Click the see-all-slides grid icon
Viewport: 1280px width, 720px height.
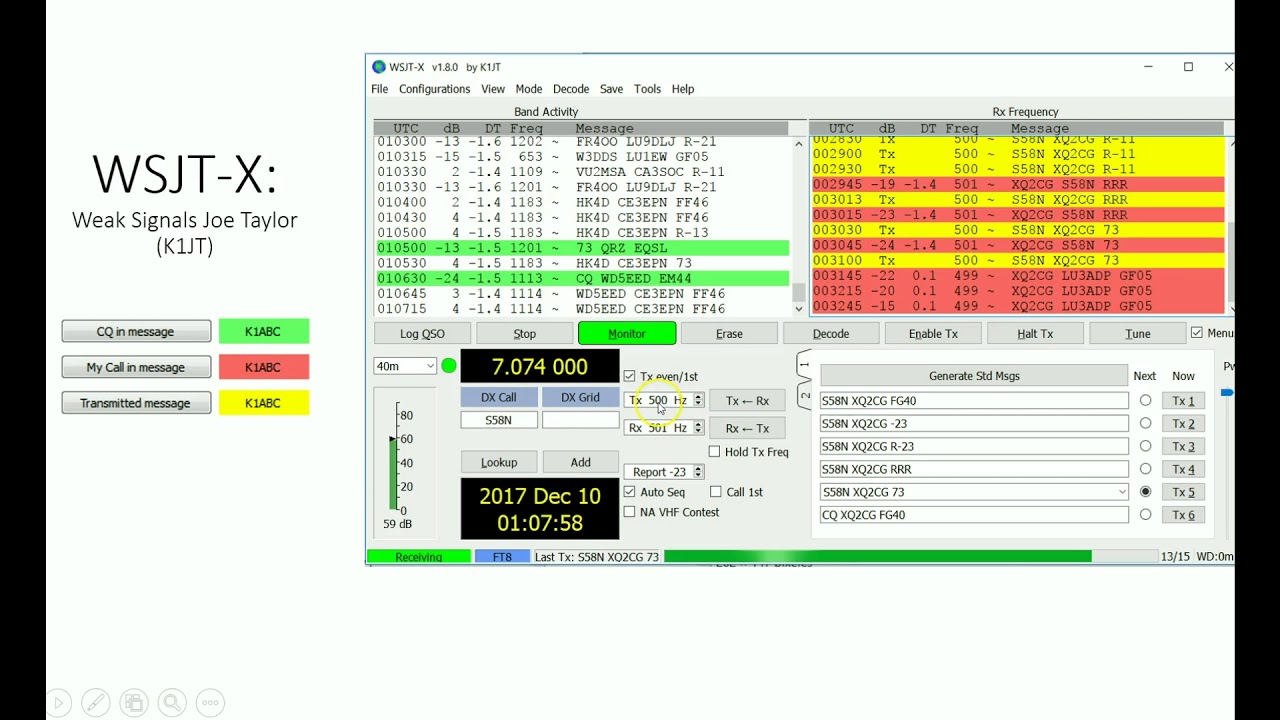point(134,703)
